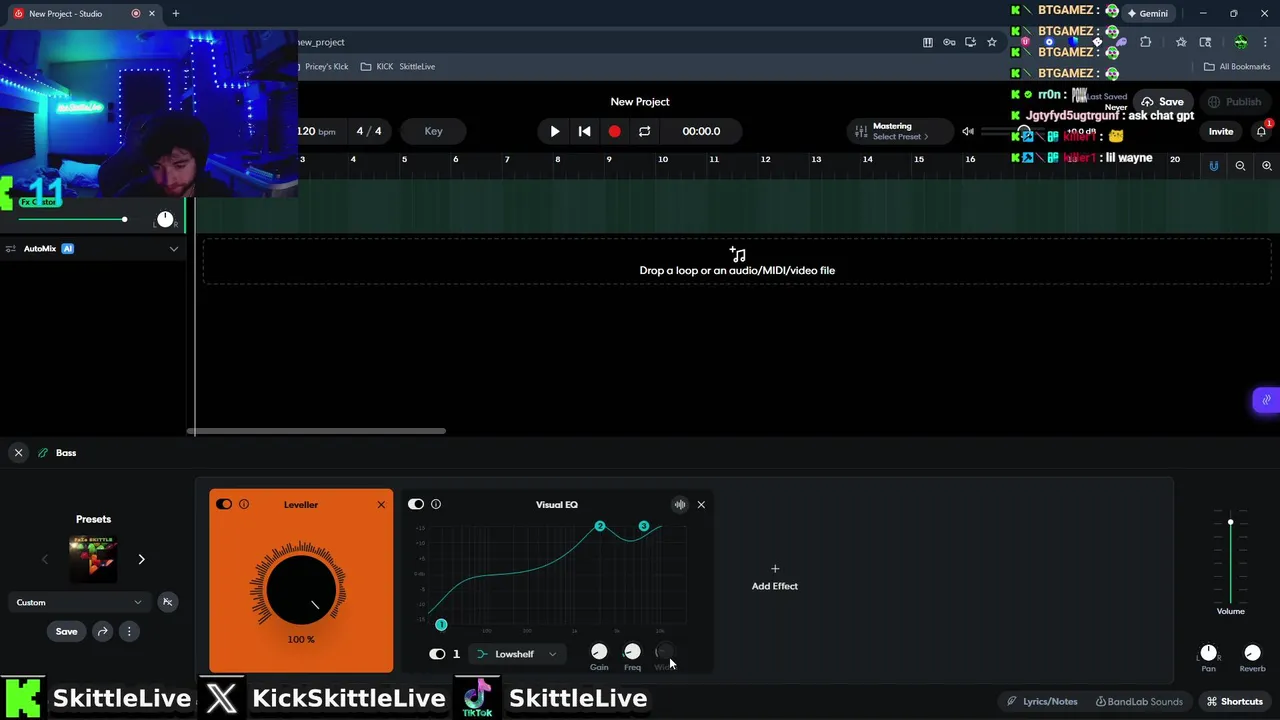1280x720 pixels.
Task: Open the KICK SkittleLive bookmark
Action: (398, 67)
